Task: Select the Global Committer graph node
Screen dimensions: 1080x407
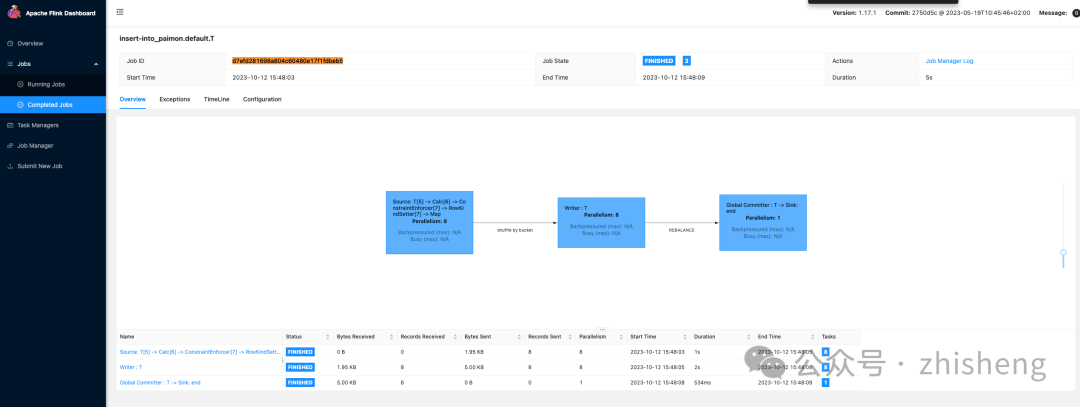Action: [762, 222]
